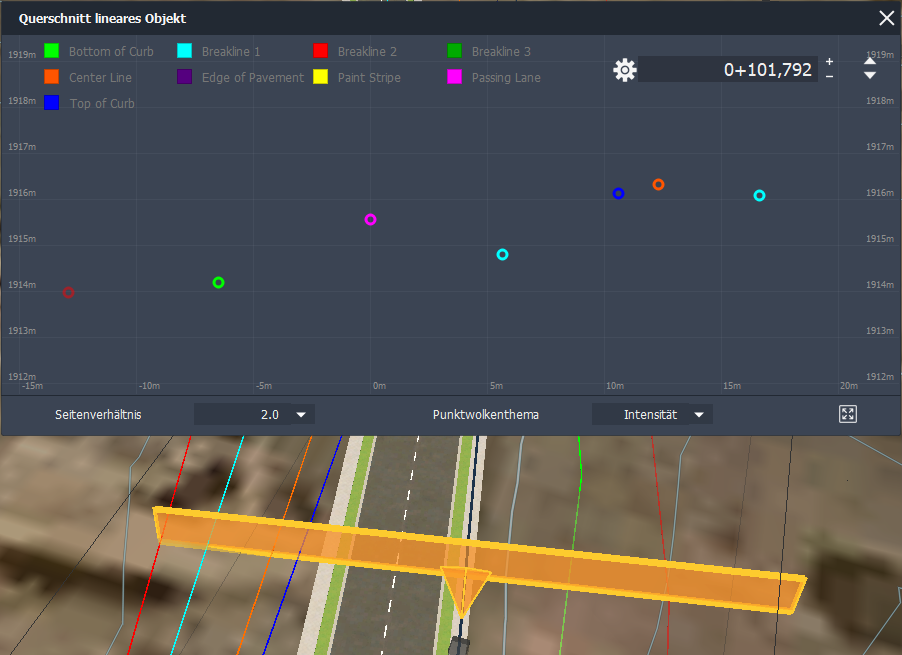Screen dimensions: 902x655
Task: Click the Passing Lane legend label
Action: pos(506,77)
